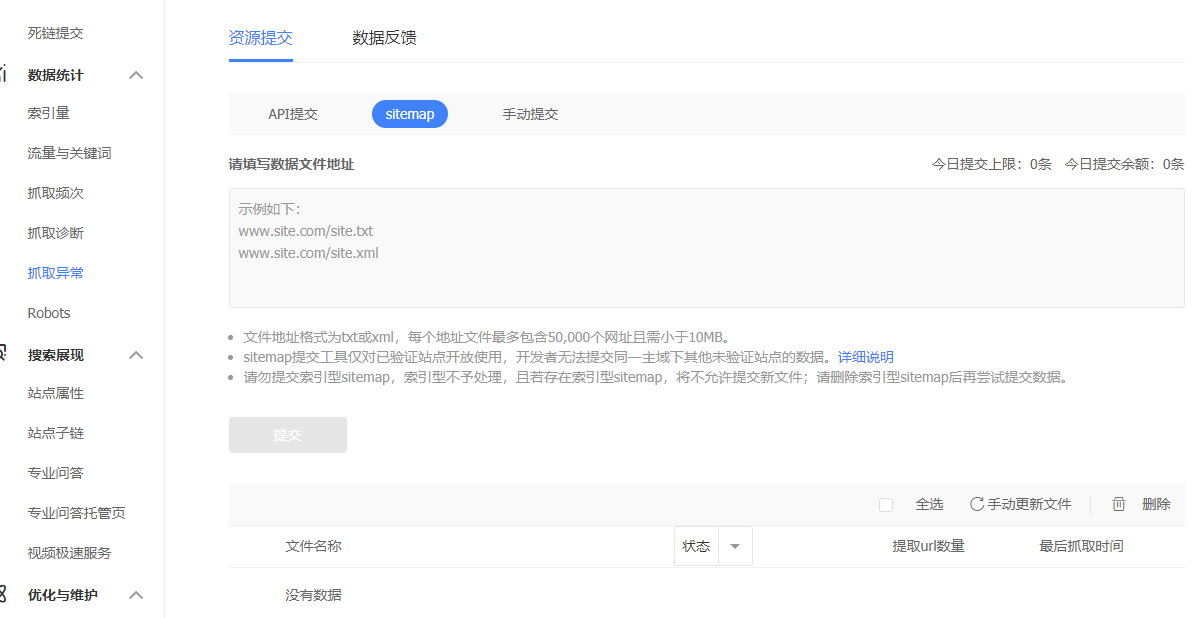Open 抓取频次 in the sidebar
The width and height of the screenshot is (1197, 618).
[56, 194]
